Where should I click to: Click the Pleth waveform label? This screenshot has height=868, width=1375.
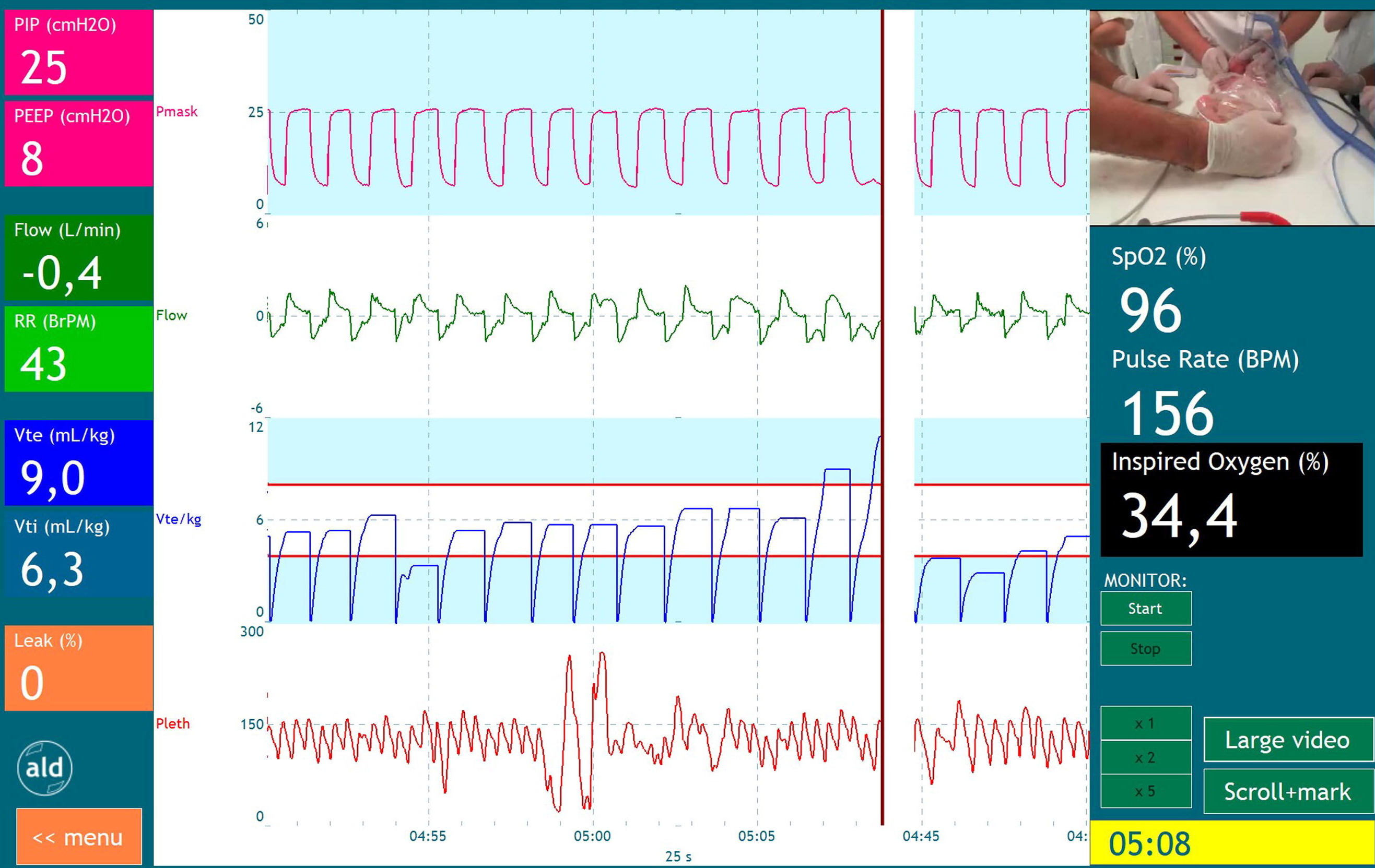point(172,723)
